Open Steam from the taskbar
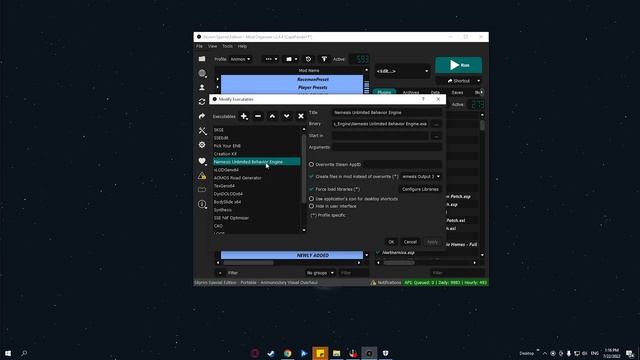The height and width of the screenshot is (360, 640). [271, 353]
